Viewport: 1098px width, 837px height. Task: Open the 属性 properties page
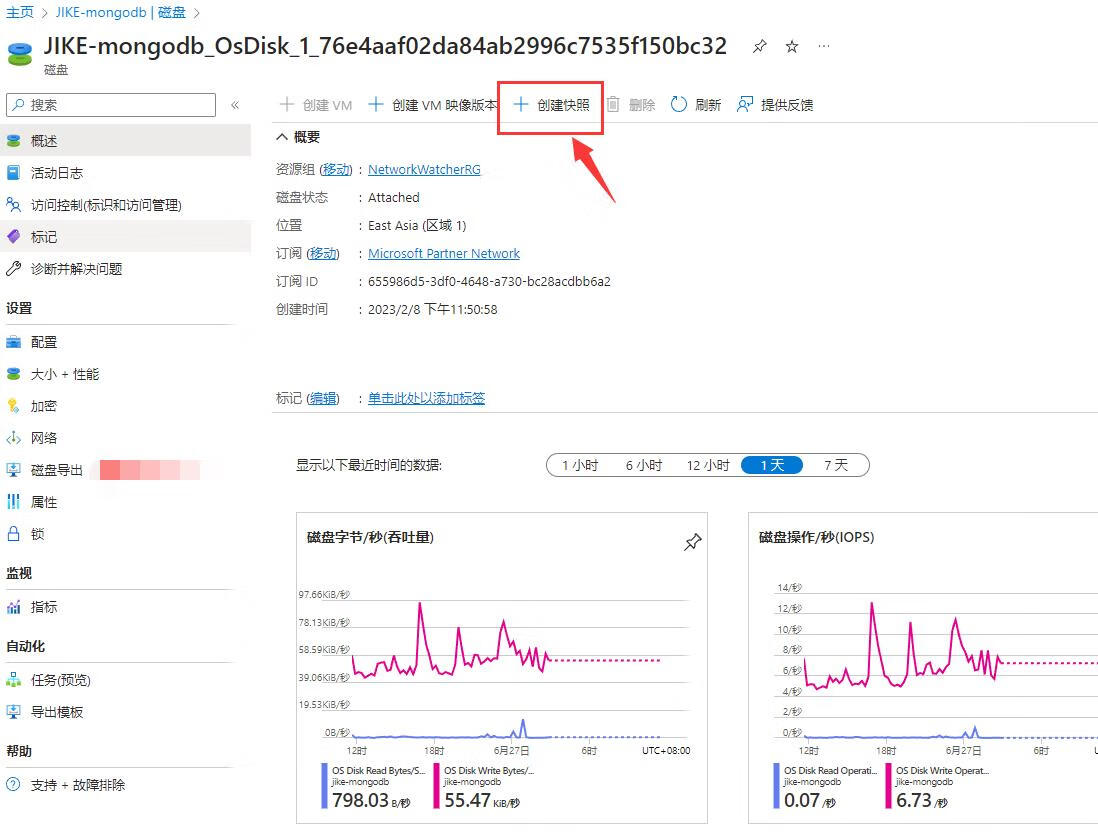(x=125, y=502)
